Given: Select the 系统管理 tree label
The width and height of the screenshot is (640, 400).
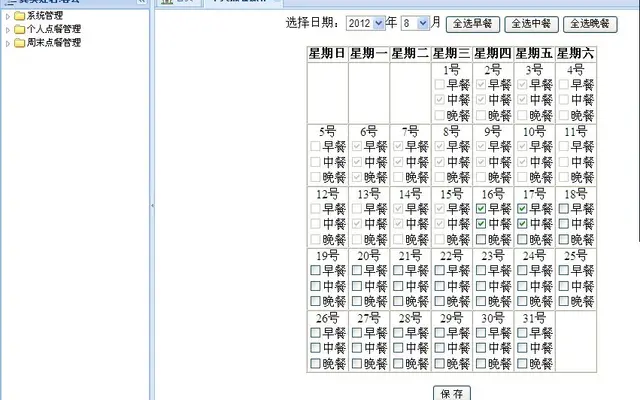Looking at the screenshot, I should 45,16.
